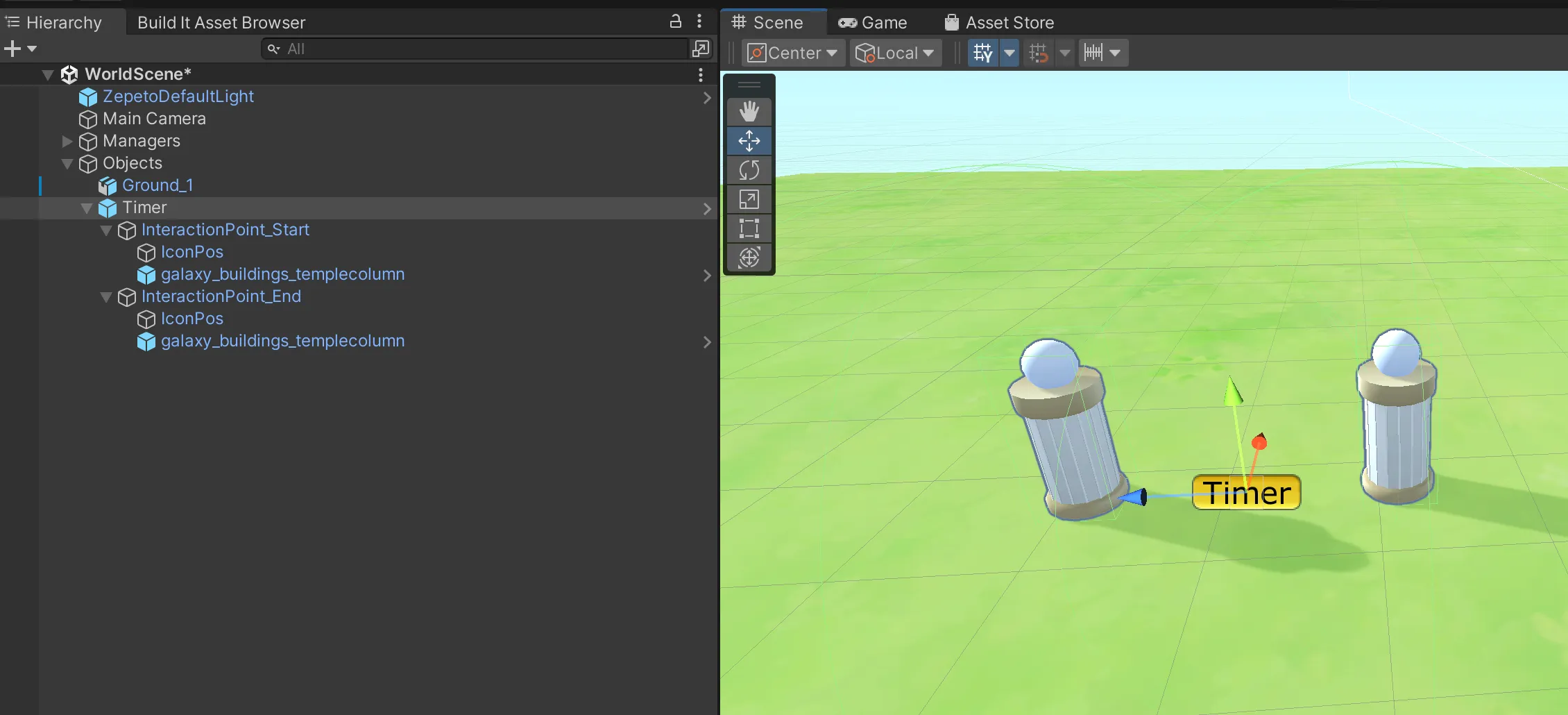Open the Asset Store tab
Image resolution: width=1568 pixels, height=715 pixels.
(1000, 22)
